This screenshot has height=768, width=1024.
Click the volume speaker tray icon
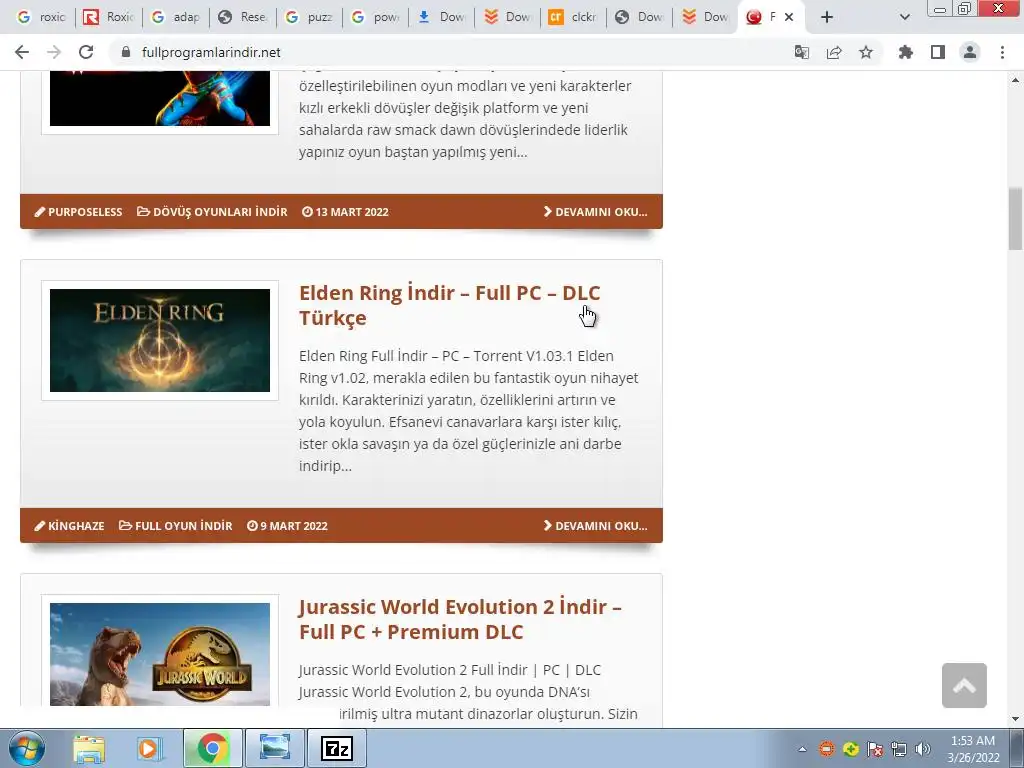point(923,749)
